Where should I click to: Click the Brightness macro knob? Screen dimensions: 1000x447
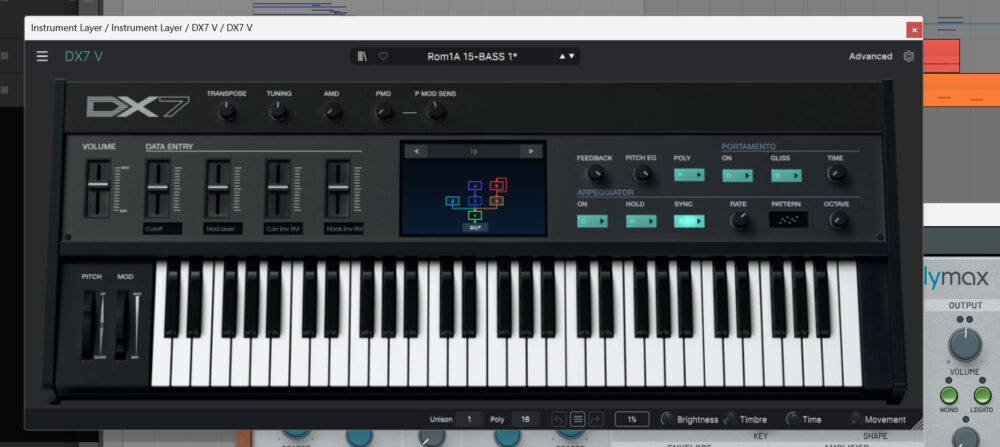(667, 419)
